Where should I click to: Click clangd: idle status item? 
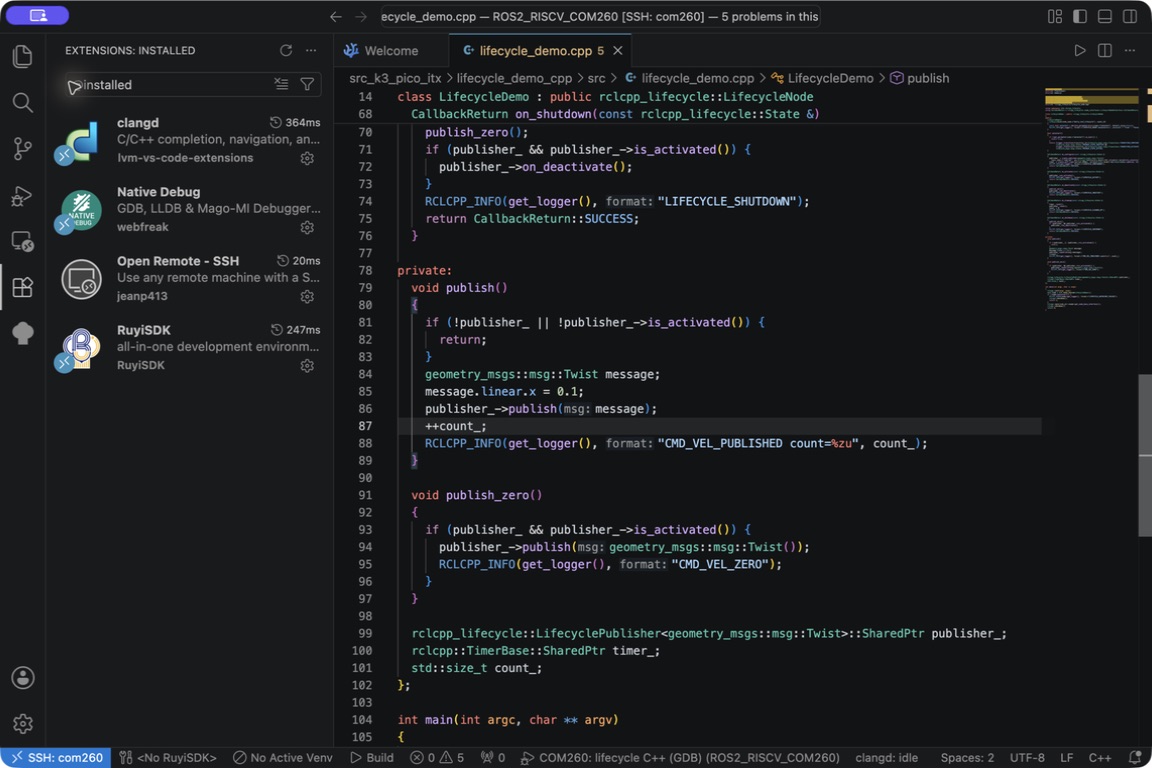click(886, 758)
